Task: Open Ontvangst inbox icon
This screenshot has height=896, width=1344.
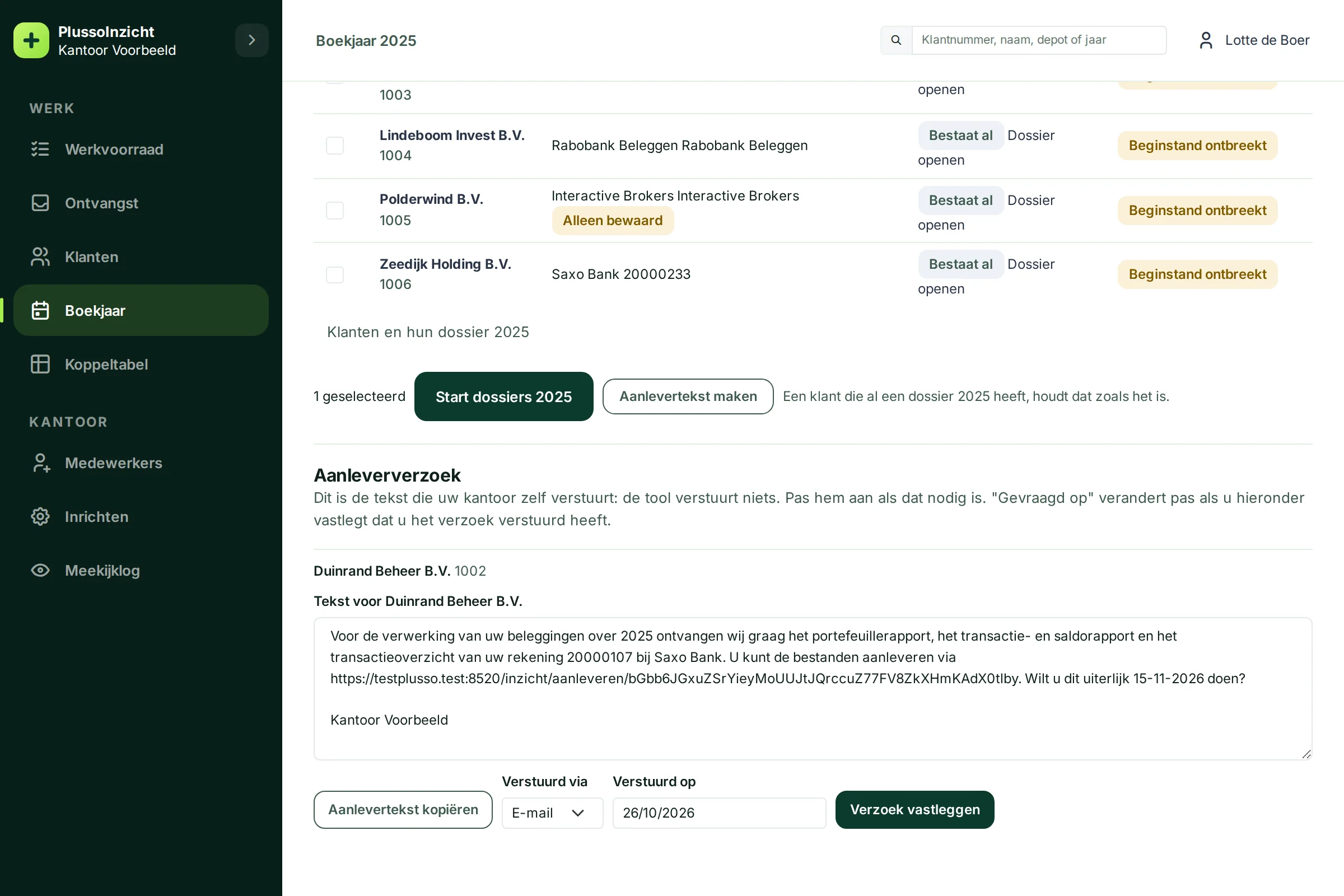Action: coord(40,203)
